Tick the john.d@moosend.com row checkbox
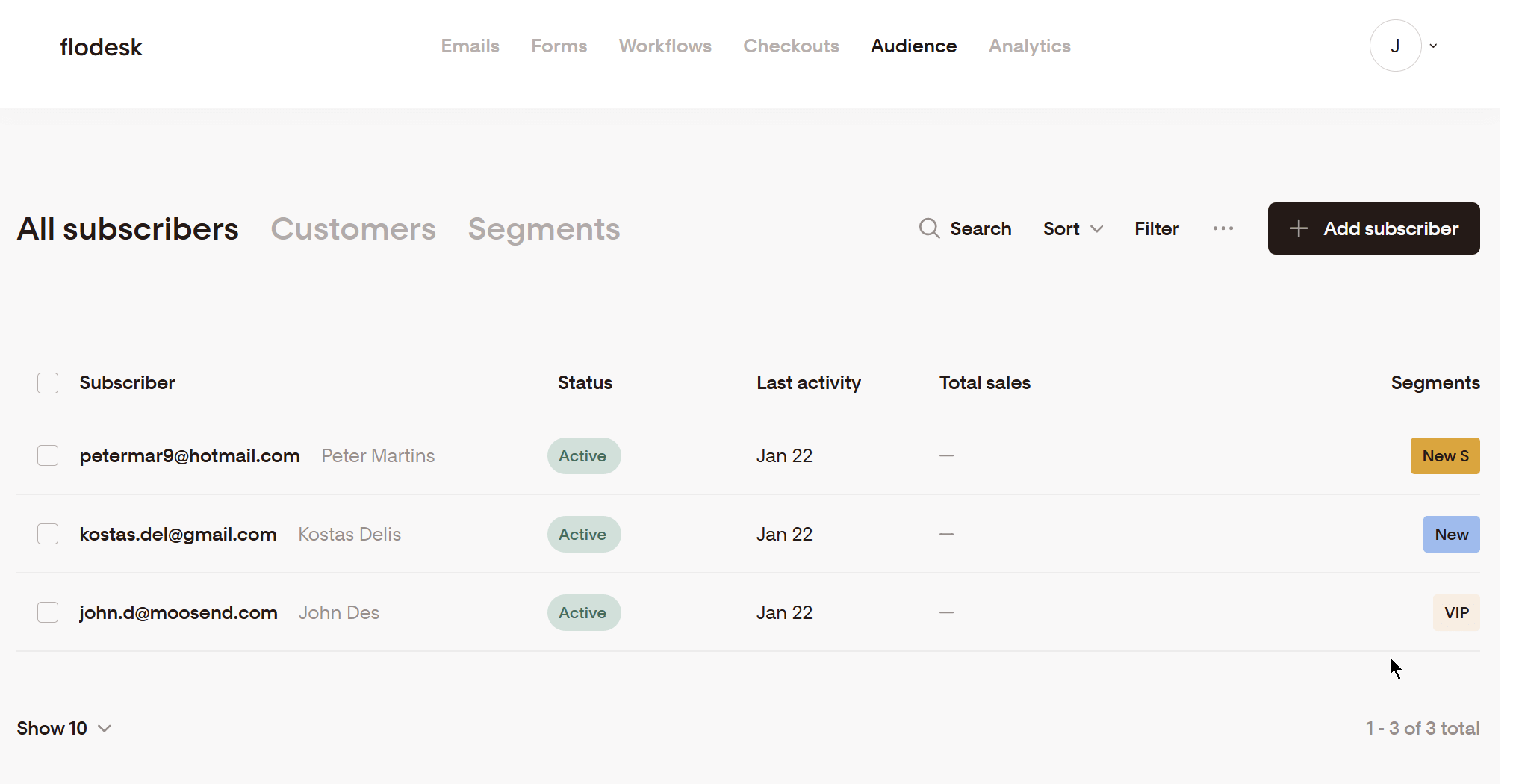This screenshot has width=1513, height=784. (x=48, y=613)
